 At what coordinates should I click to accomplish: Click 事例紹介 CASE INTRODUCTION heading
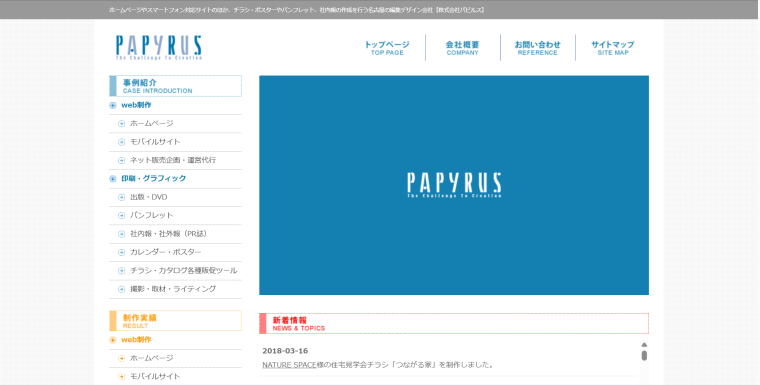(175, 86)
